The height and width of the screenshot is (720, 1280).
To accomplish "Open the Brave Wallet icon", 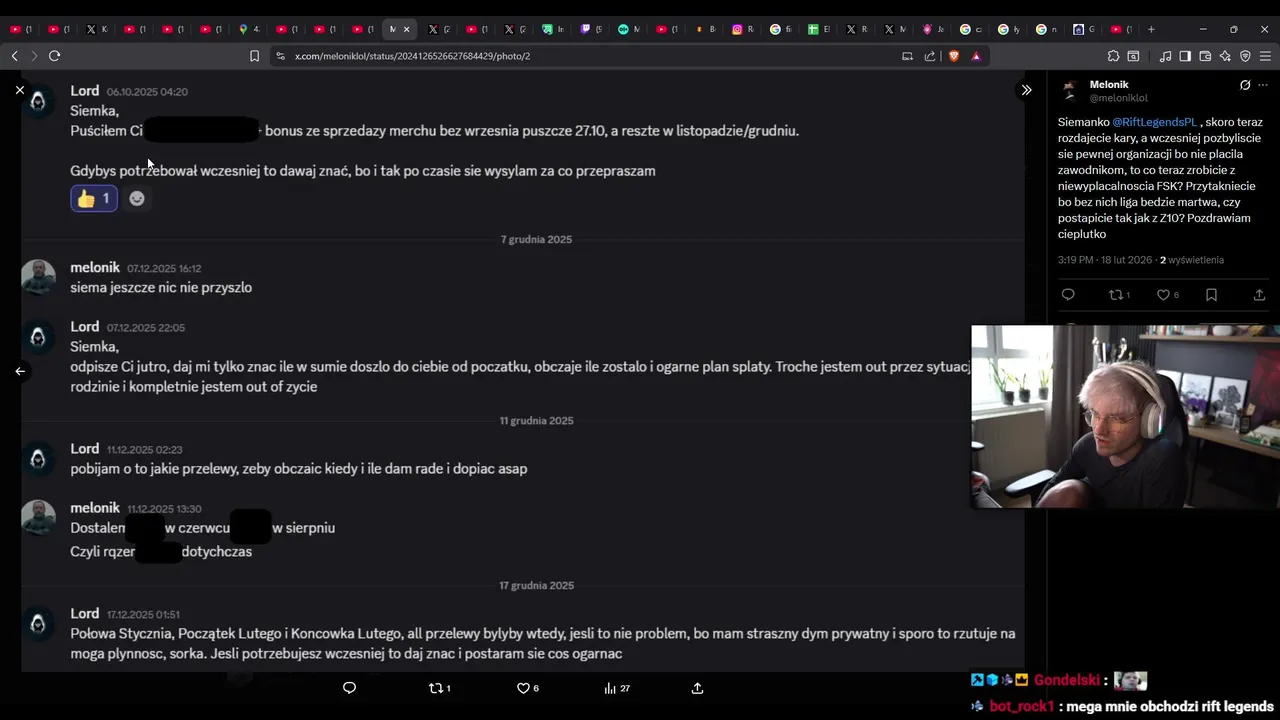I will [x=1205, y=56].
